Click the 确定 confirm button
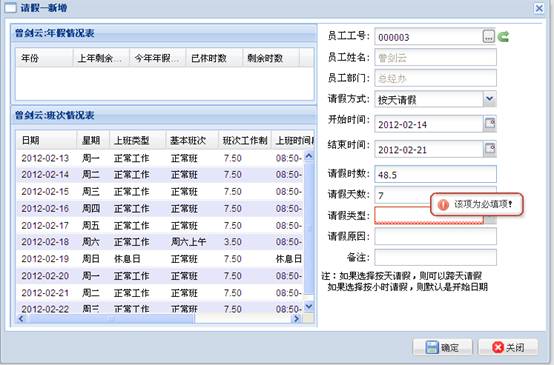Screen dimensions: 554x365 click(x=442, y=347)
